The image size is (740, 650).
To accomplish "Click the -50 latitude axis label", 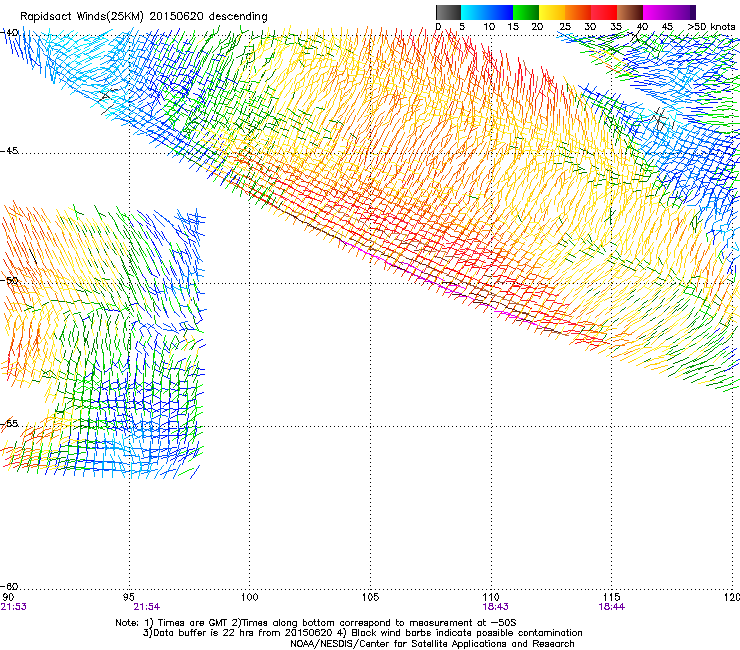I will (9, 280).
